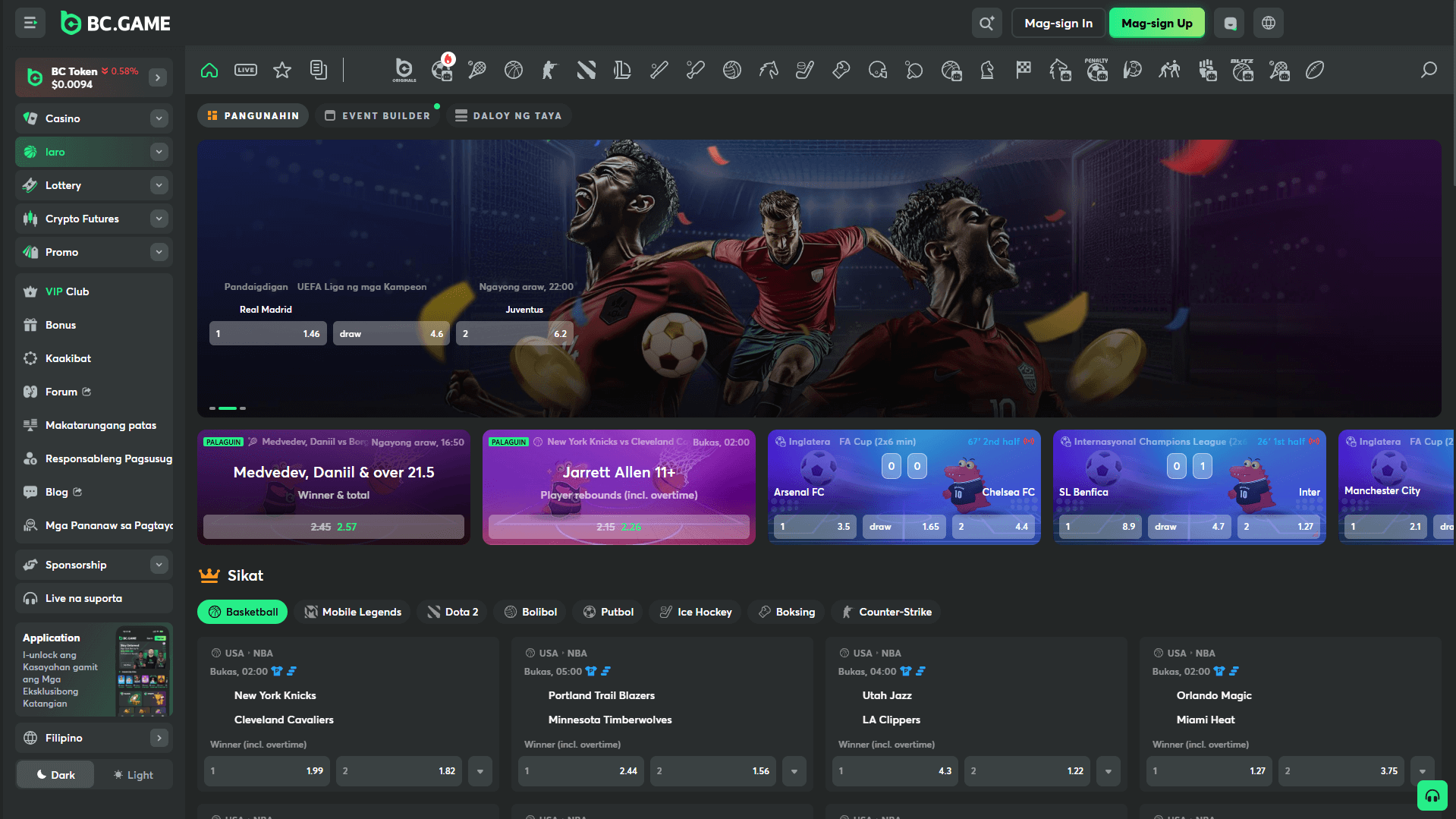The height and width of the screenshot is (819, 1456).
Task: Select the ice hockey stick icon
Action: point(805,70)
